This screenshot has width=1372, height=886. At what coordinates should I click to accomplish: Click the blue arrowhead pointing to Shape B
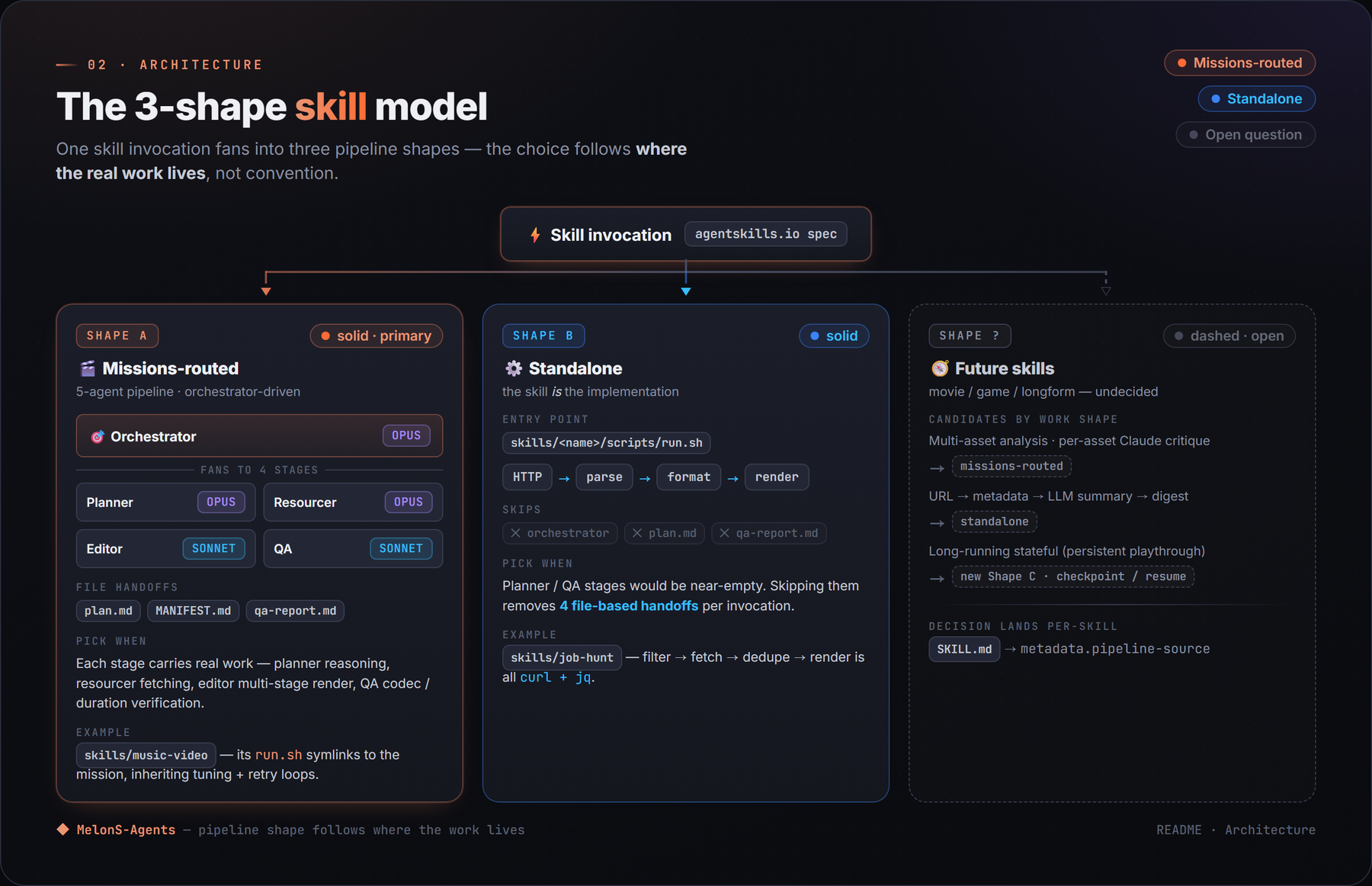click(686, 291)
